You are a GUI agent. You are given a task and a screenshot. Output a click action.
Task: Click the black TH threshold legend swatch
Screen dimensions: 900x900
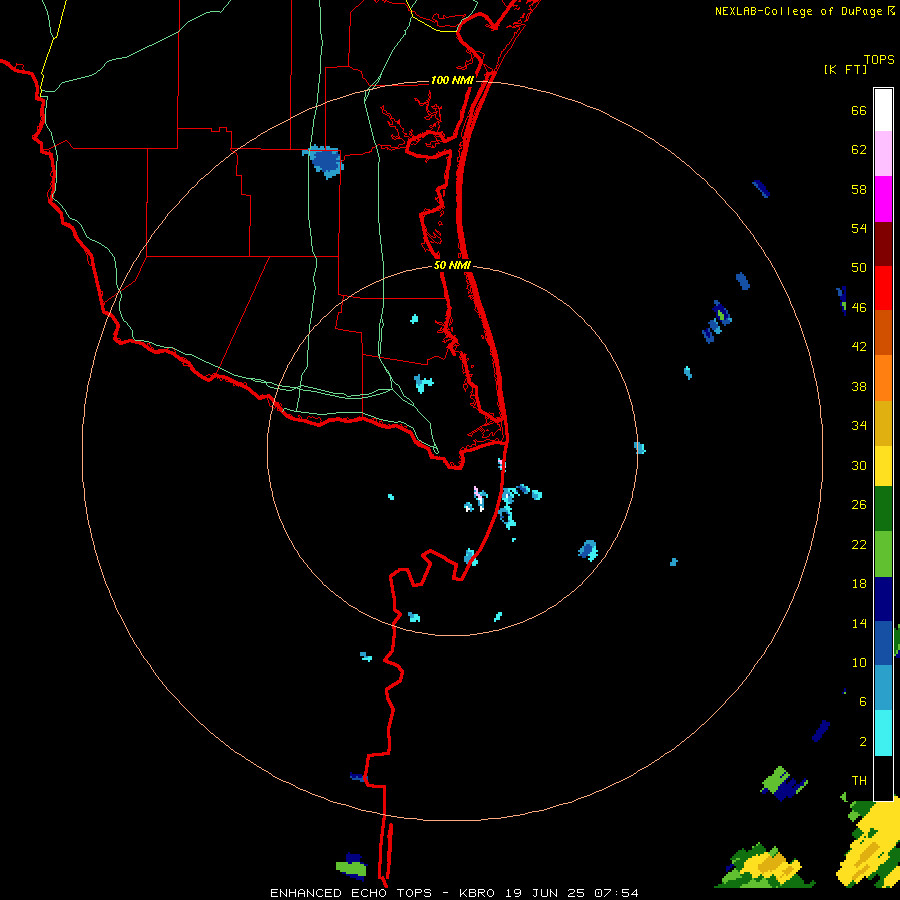click(x=883, y=778)
